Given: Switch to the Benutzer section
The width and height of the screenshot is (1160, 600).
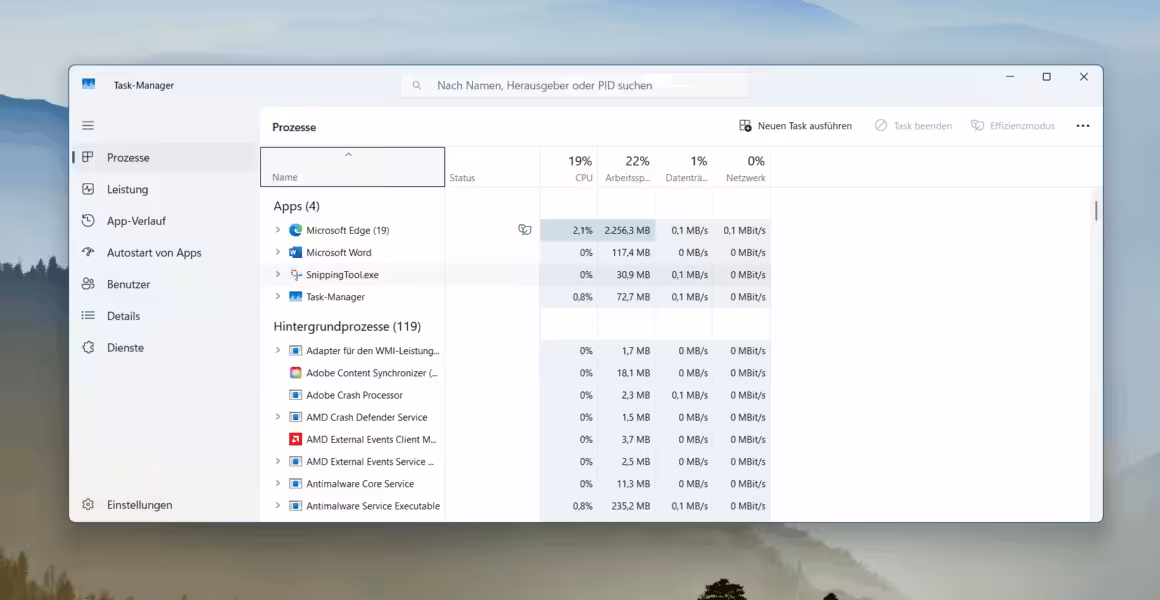Looking at the screenshot, I should (x=130, y=284).
